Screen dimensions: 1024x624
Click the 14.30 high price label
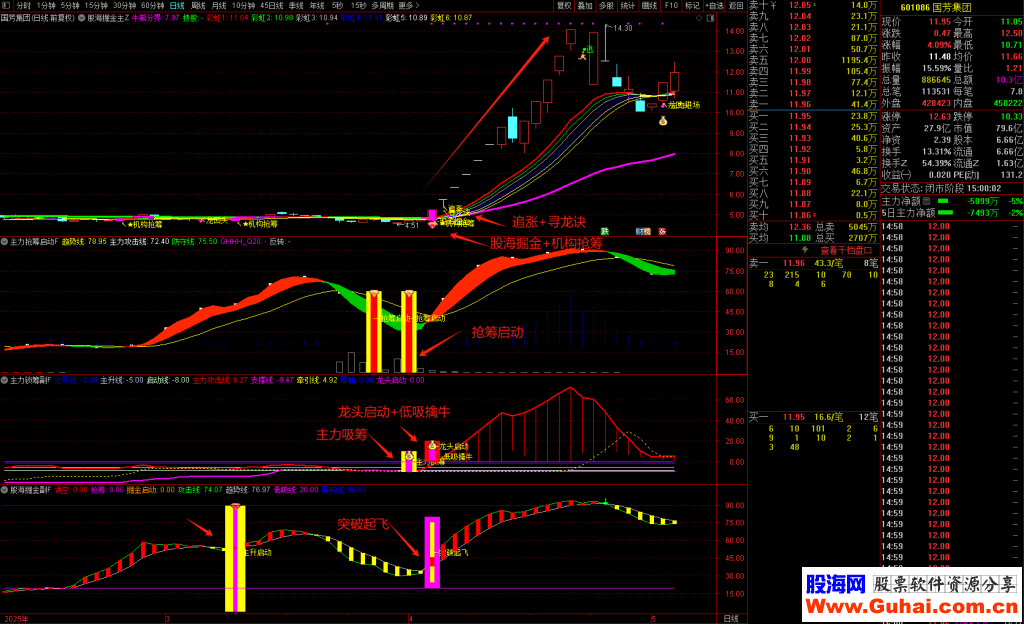[622, 28]
